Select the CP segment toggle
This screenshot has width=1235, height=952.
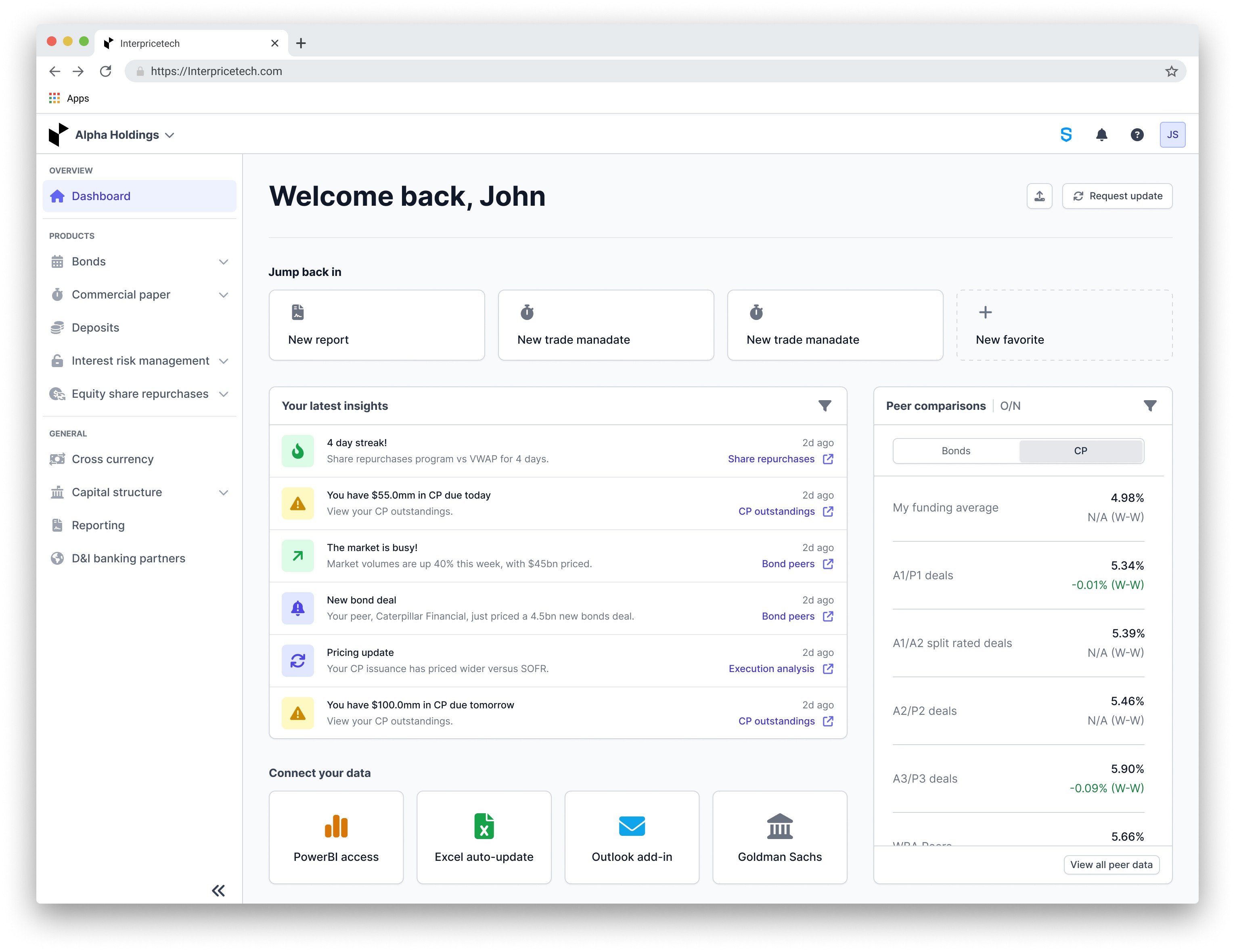[1080, 451]
